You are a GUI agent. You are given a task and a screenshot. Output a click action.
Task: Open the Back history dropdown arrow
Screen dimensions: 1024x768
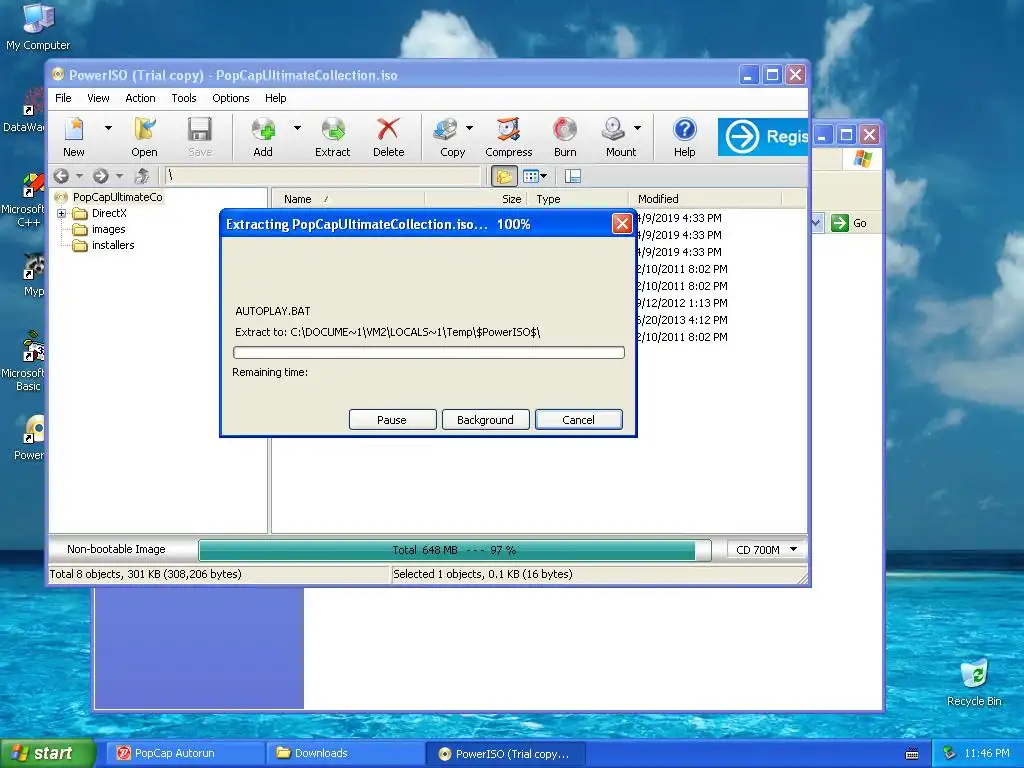[x=80, y=176]
